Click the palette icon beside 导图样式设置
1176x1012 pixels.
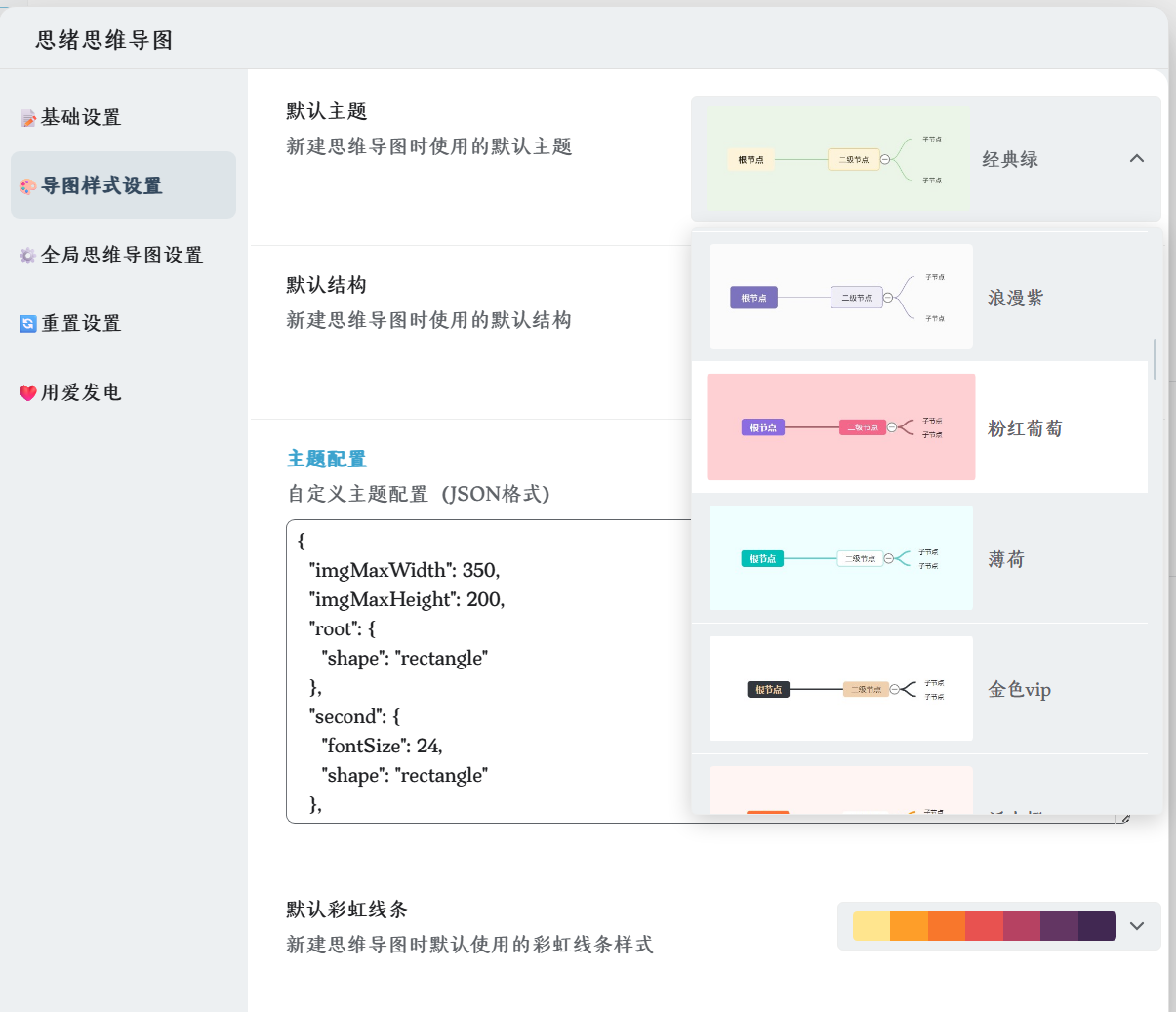28,186
